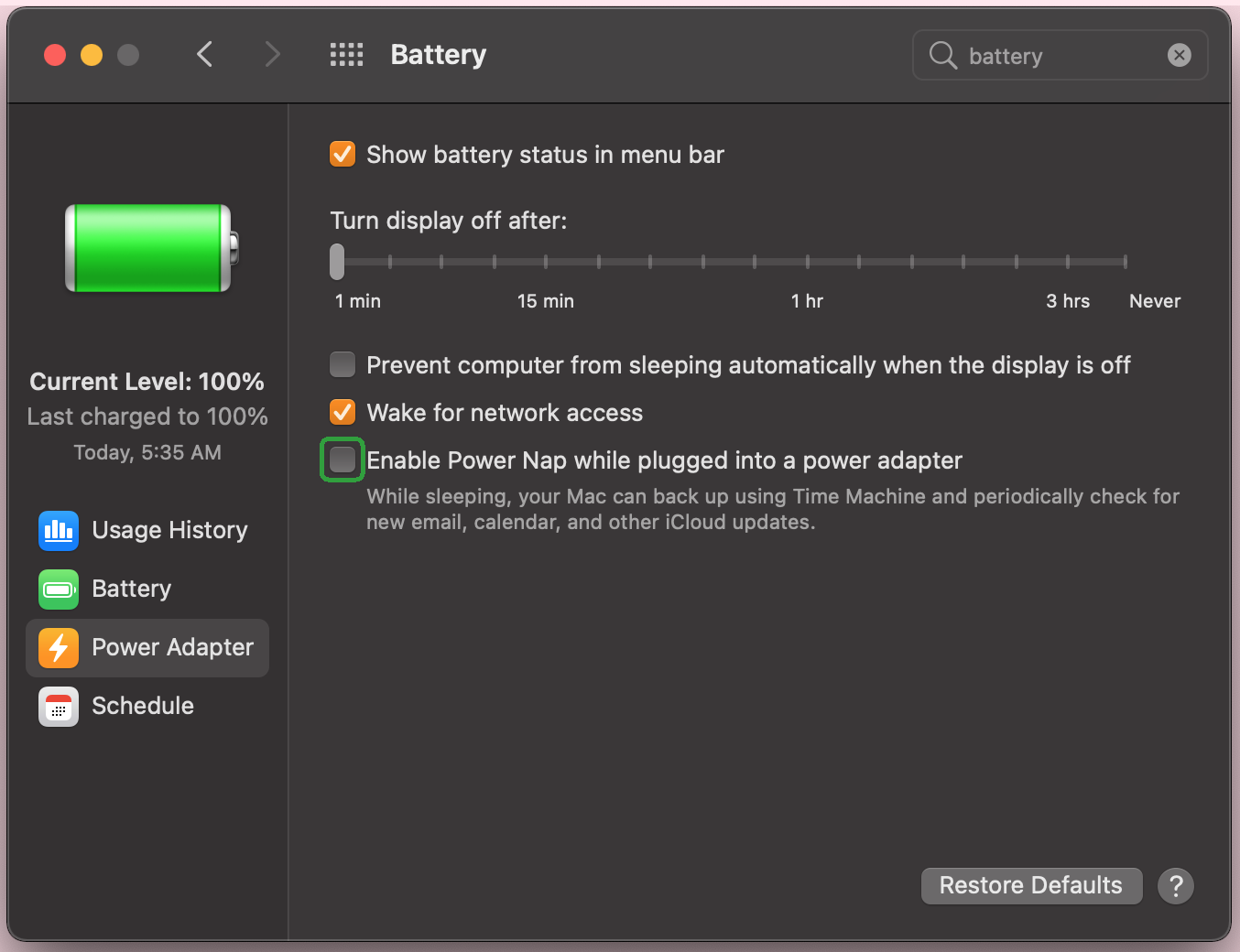
Task: Enable Power Nap while plugged in
Action: click(x=343, y=460)
